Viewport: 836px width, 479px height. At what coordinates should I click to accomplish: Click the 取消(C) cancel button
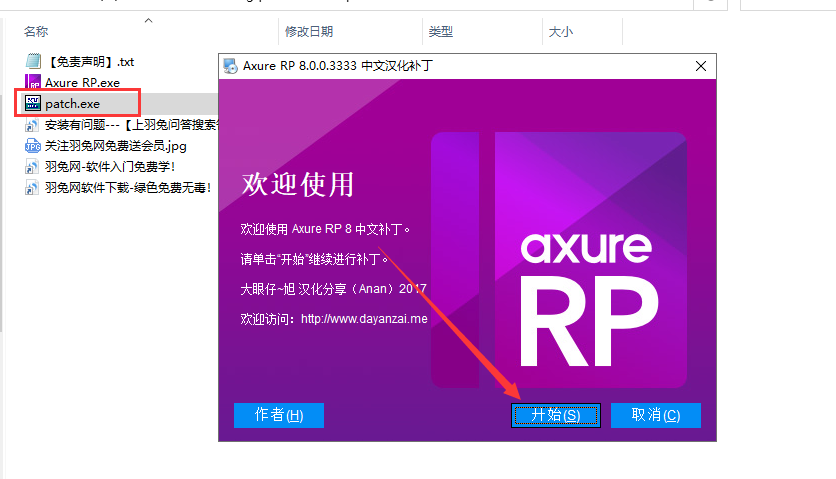pos(656,415)
